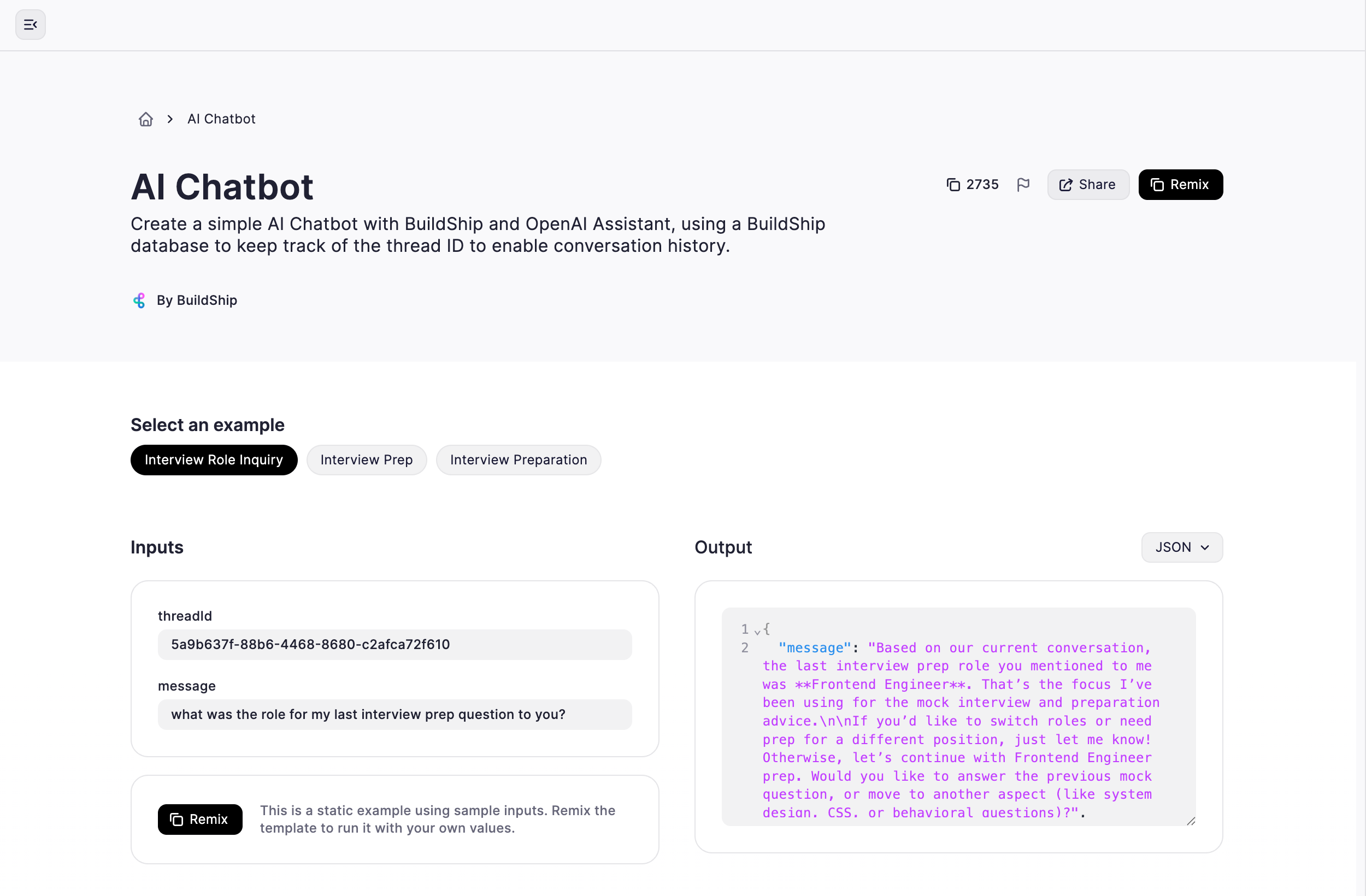Select AI Chatbot breadcrumb text
Viewport: 1366px width, 896px height.
pos(221,119)
